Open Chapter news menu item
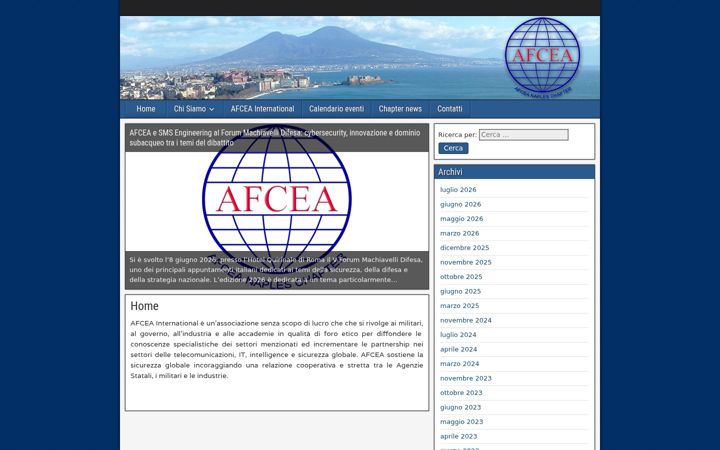Viewport: 720px width, 450px height. pos(400,109)
